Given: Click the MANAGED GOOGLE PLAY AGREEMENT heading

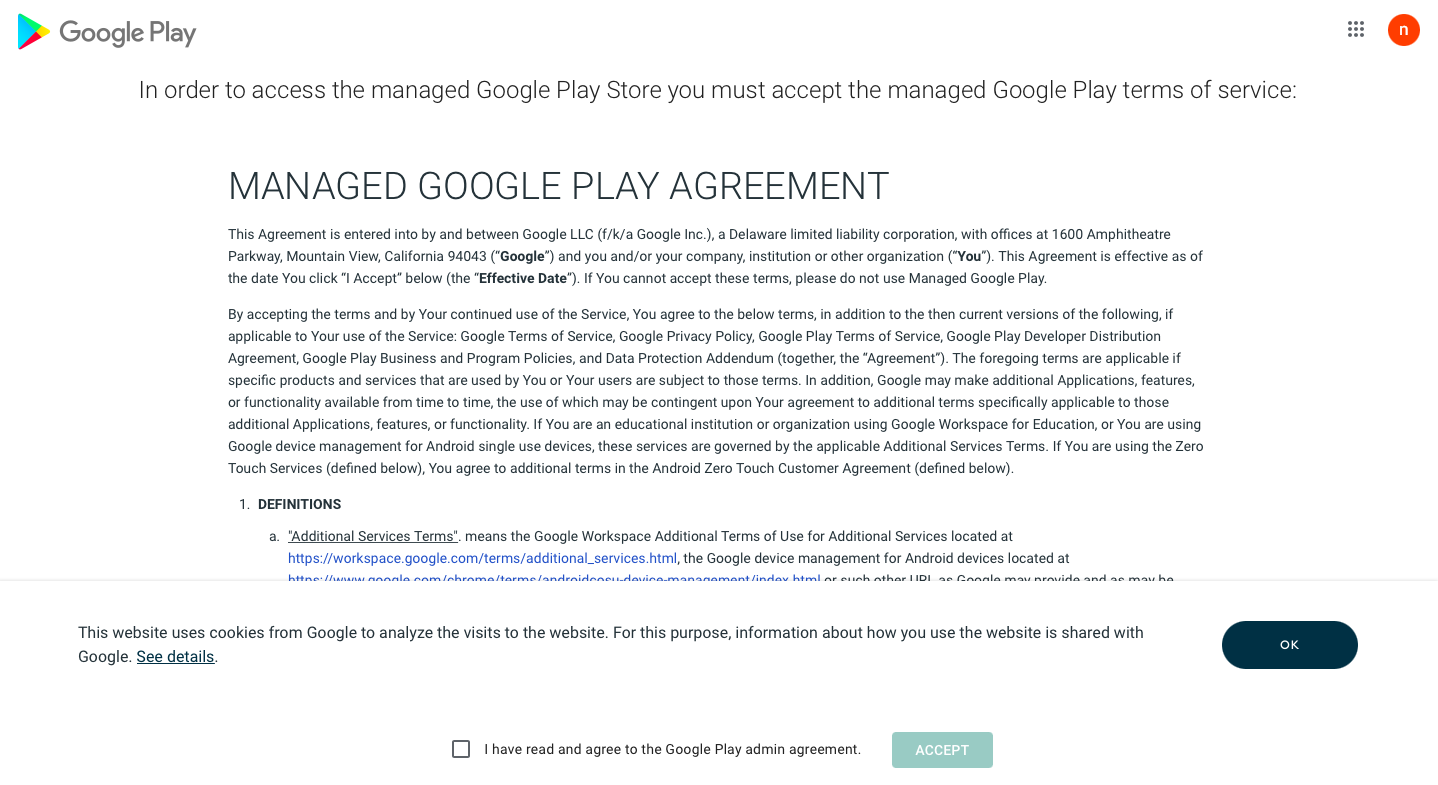Looking at the screenshot, I should pyautogui.click(x=558, y=187).
